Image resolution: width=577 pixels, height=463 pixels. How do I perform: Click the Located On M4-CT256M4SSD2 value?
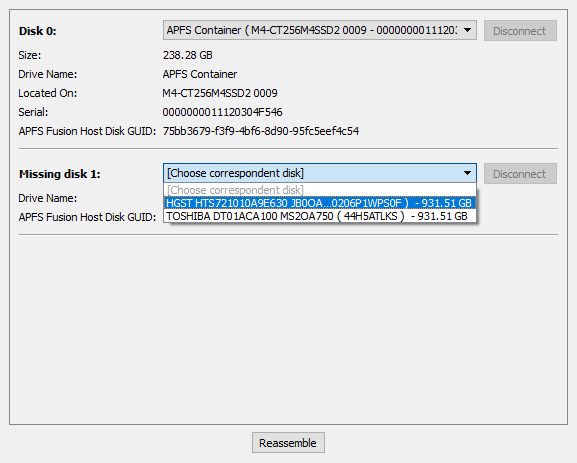(x=220, y=93)
